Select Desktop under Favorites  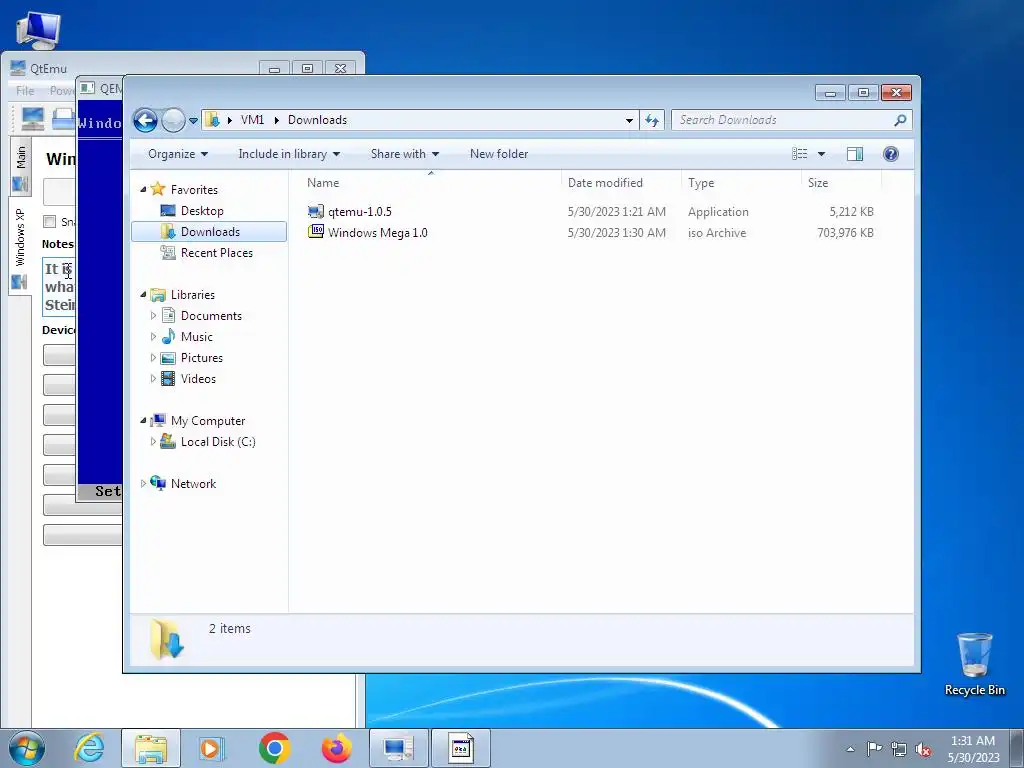click(x=202, y=211)
